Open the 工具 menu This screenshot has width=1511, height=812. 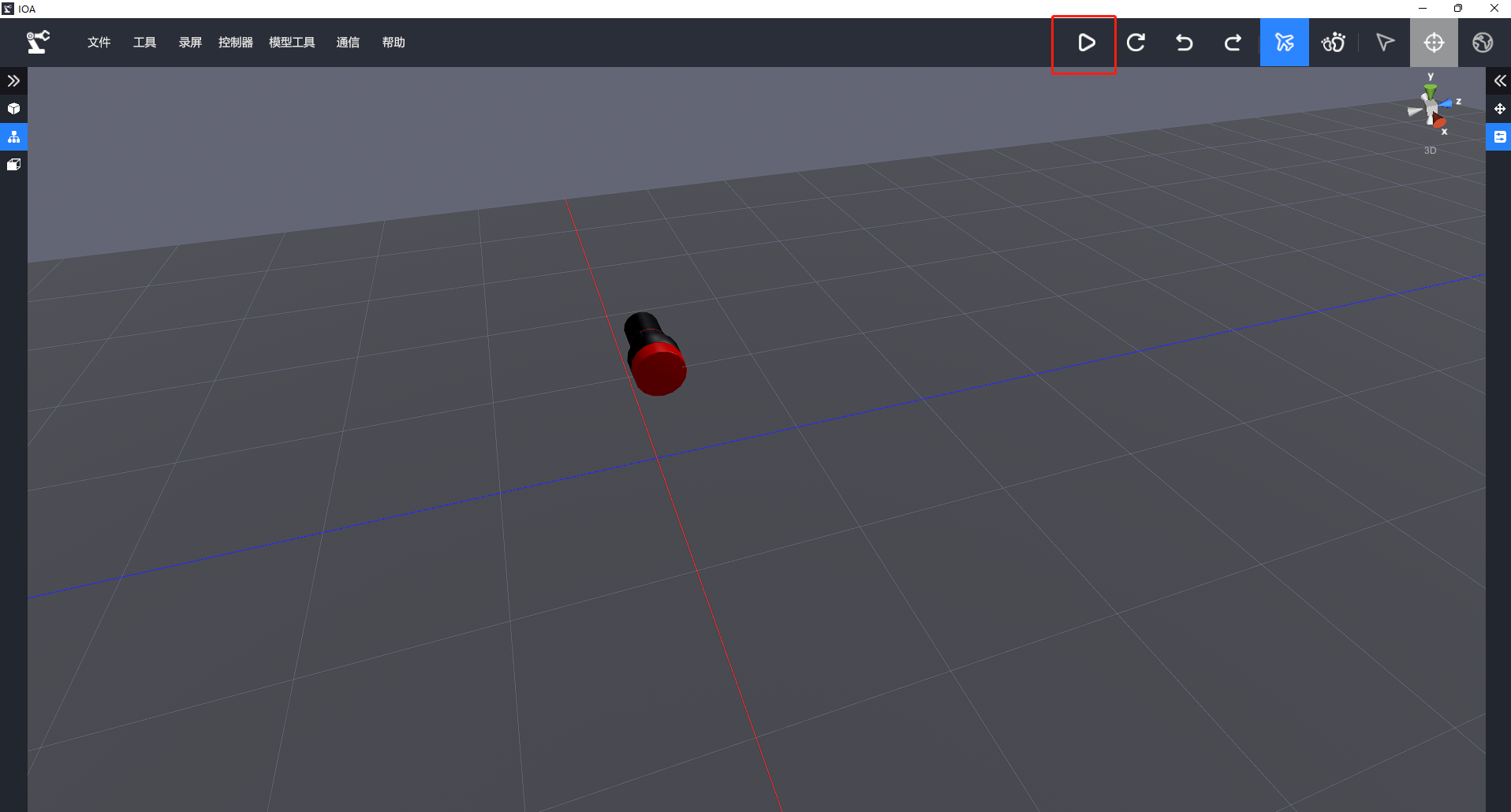point(144,43)
